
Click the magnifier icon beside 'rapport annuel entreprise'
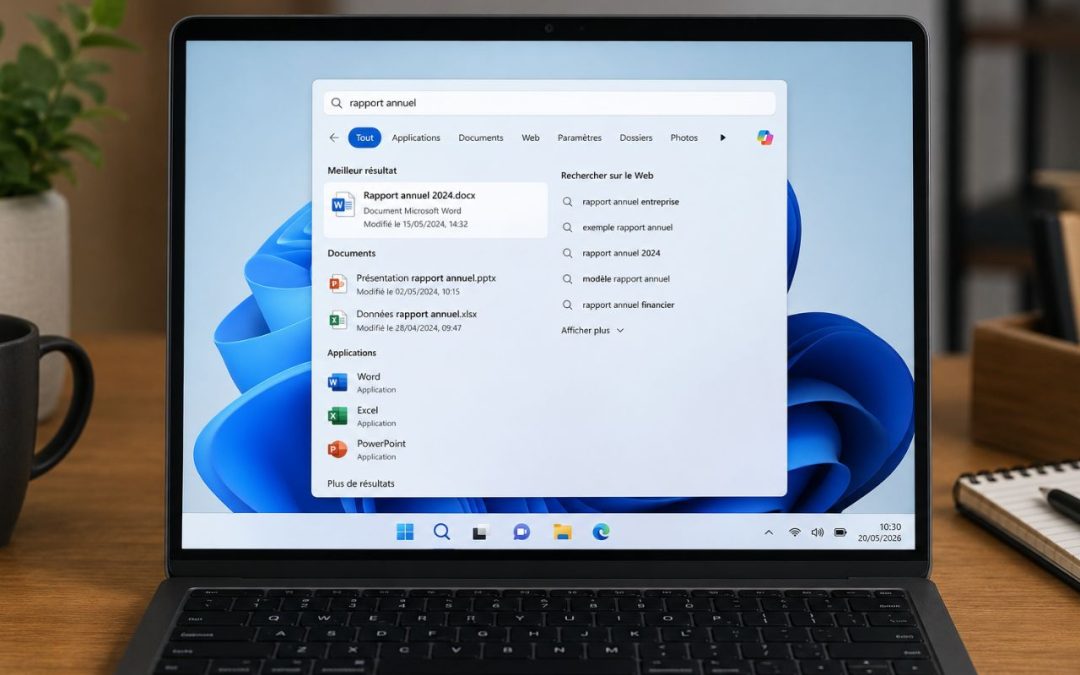(568, 202)
